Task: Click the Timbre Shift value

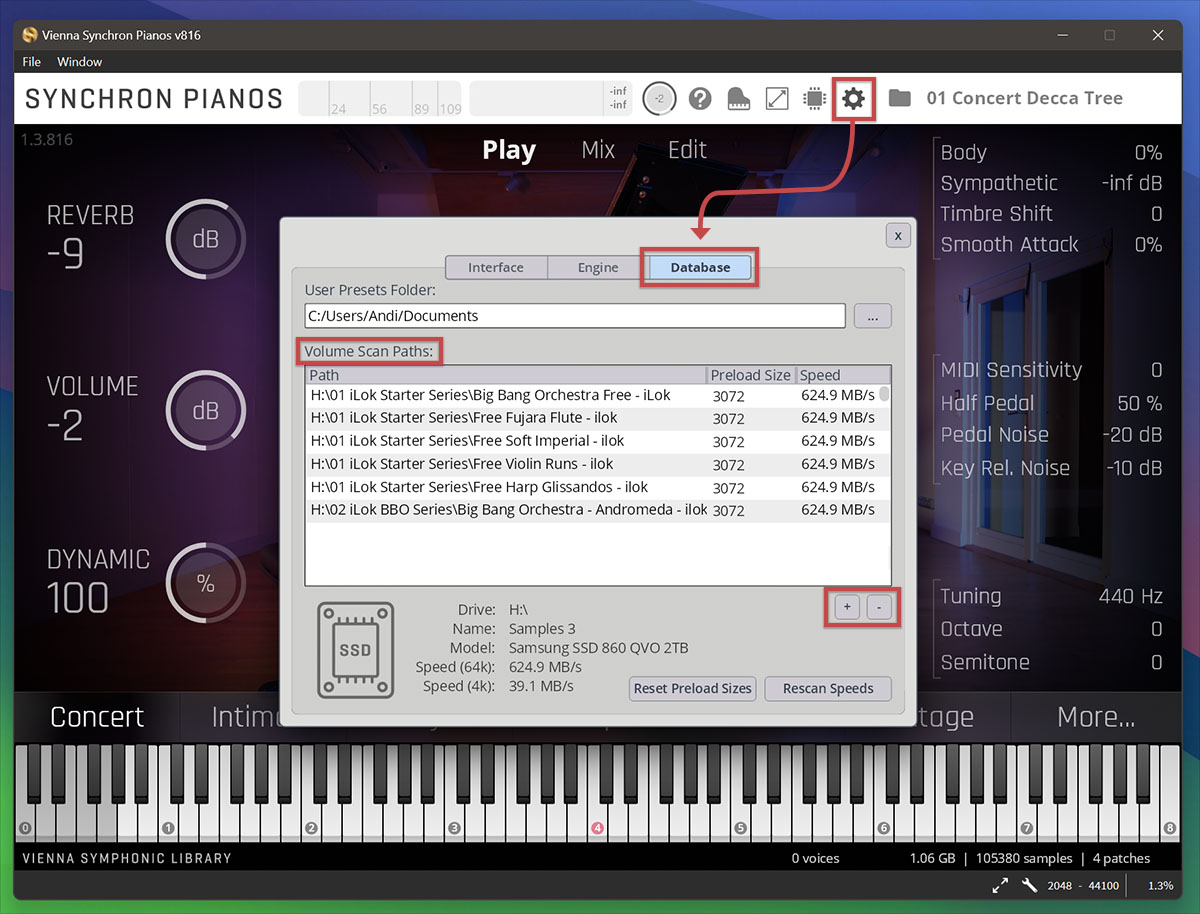Action: point(1156,214)
